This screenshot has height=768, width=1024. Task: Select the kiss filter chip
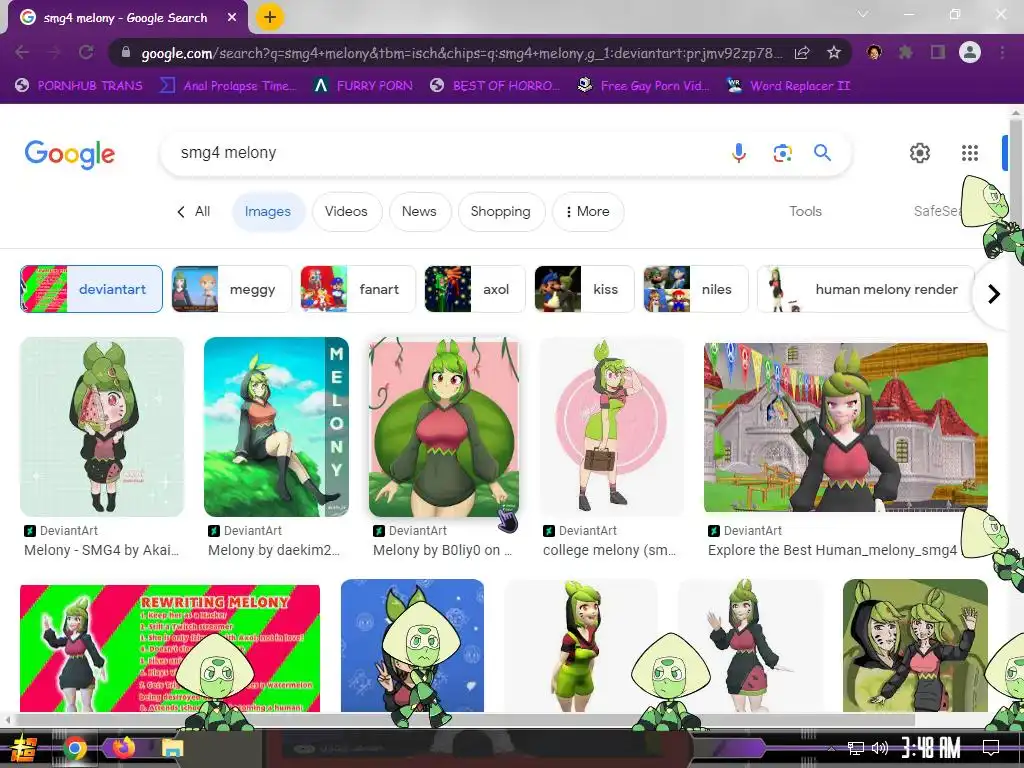pos(584,289)
